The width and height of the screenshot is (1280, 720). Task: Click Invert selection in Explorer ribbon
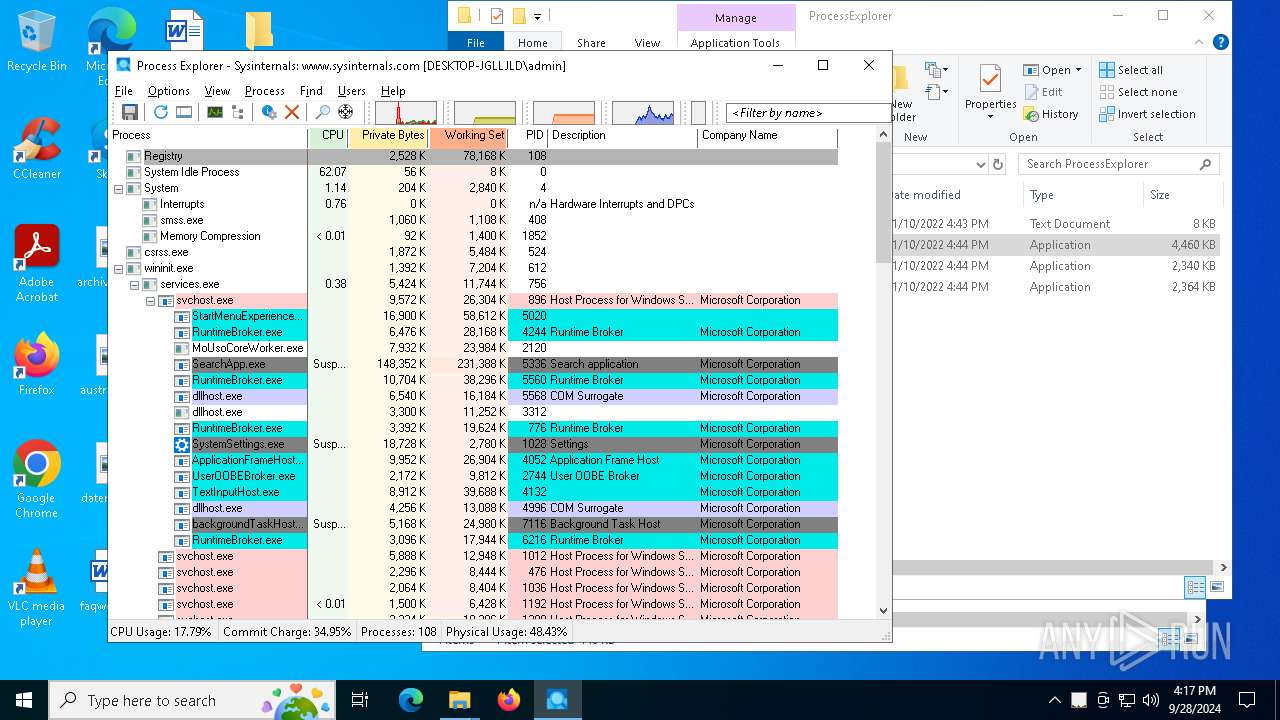(x=1147, y=114)
